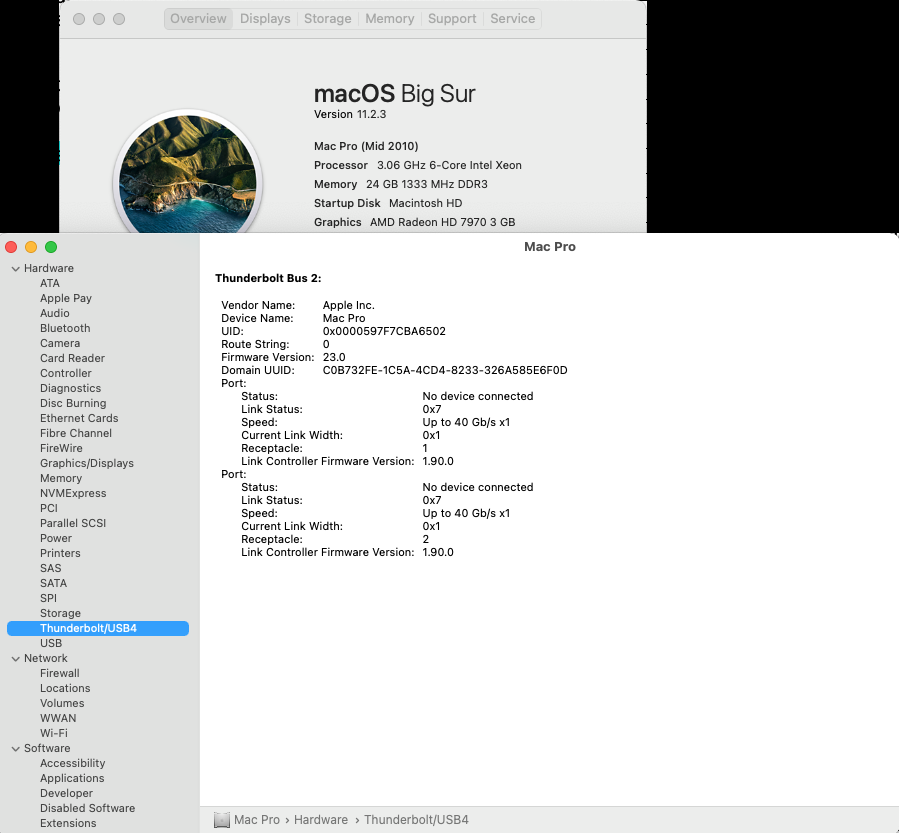The width and height of the screenshot is (899, 833).
Task: Select SATA in the sidebar
Action: tap(53, 583)
